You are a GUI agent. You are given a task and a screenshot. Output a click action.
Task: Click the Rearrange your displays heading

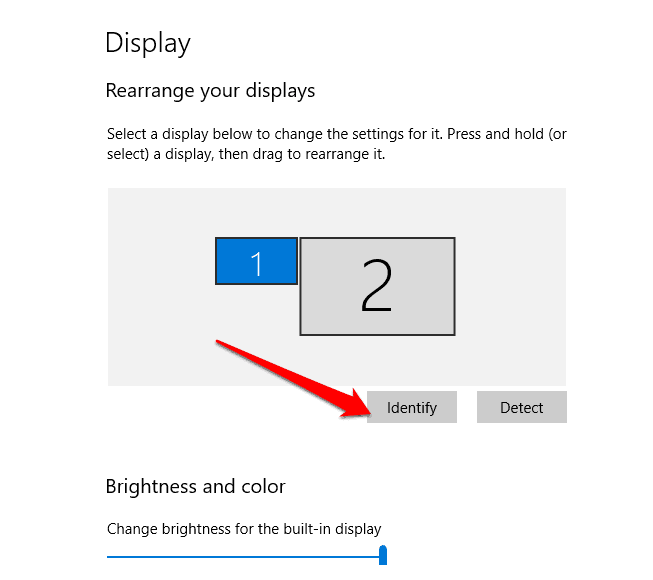[x=210, y=91]
